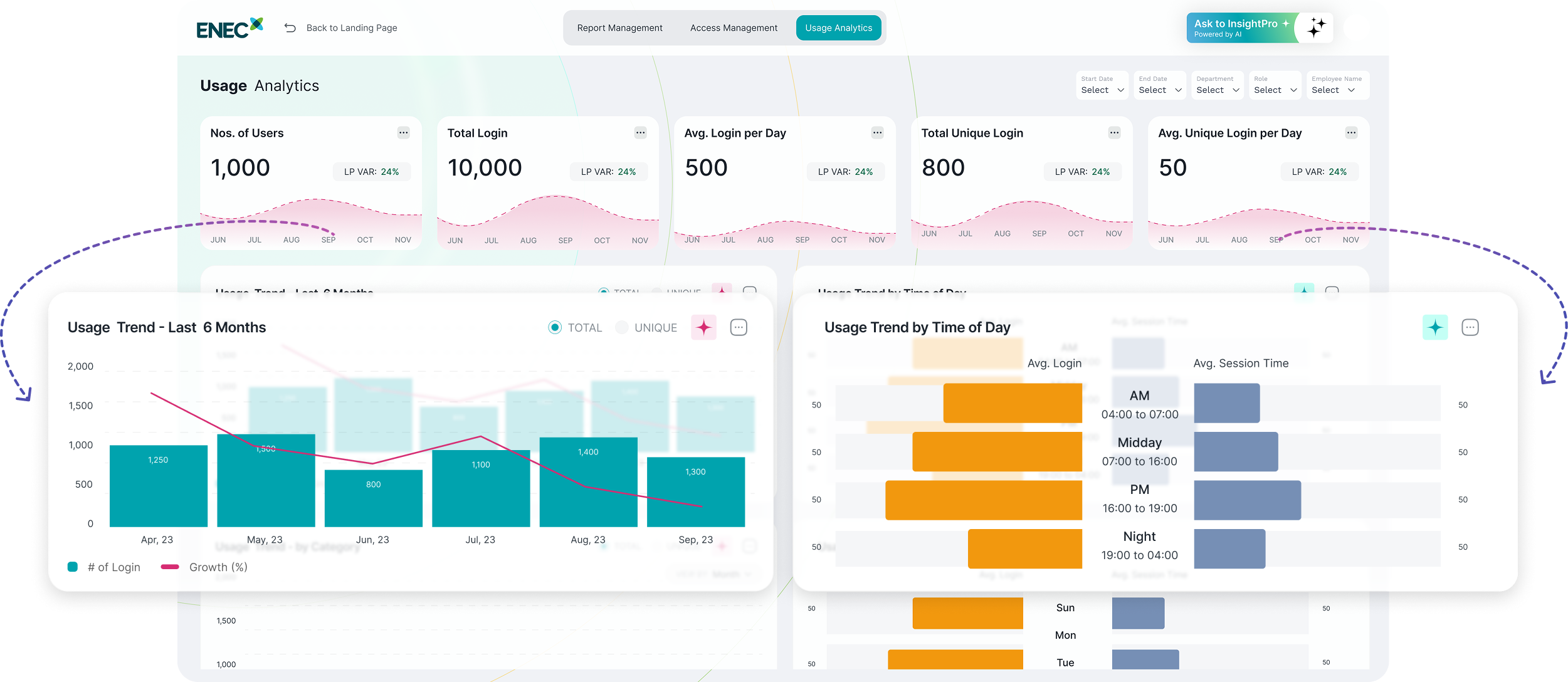The width and height of the screenshot is (1568, 682).
Task: Click pink AI sparkle on Usage Trend chart
Action: [x=703, y=327]
